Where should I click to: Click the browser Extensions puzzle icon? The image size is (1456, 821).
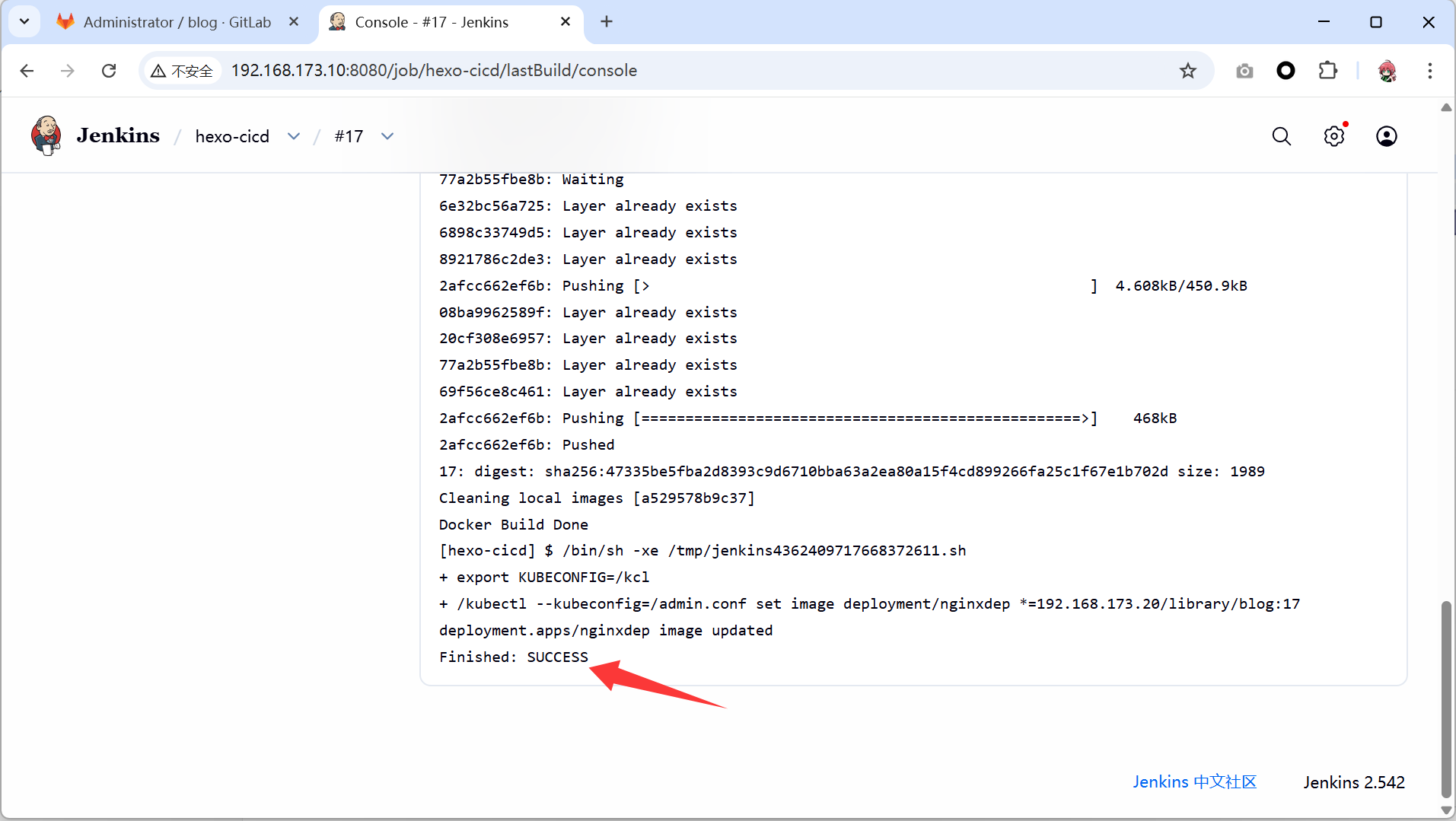[x=1327, y=71]
